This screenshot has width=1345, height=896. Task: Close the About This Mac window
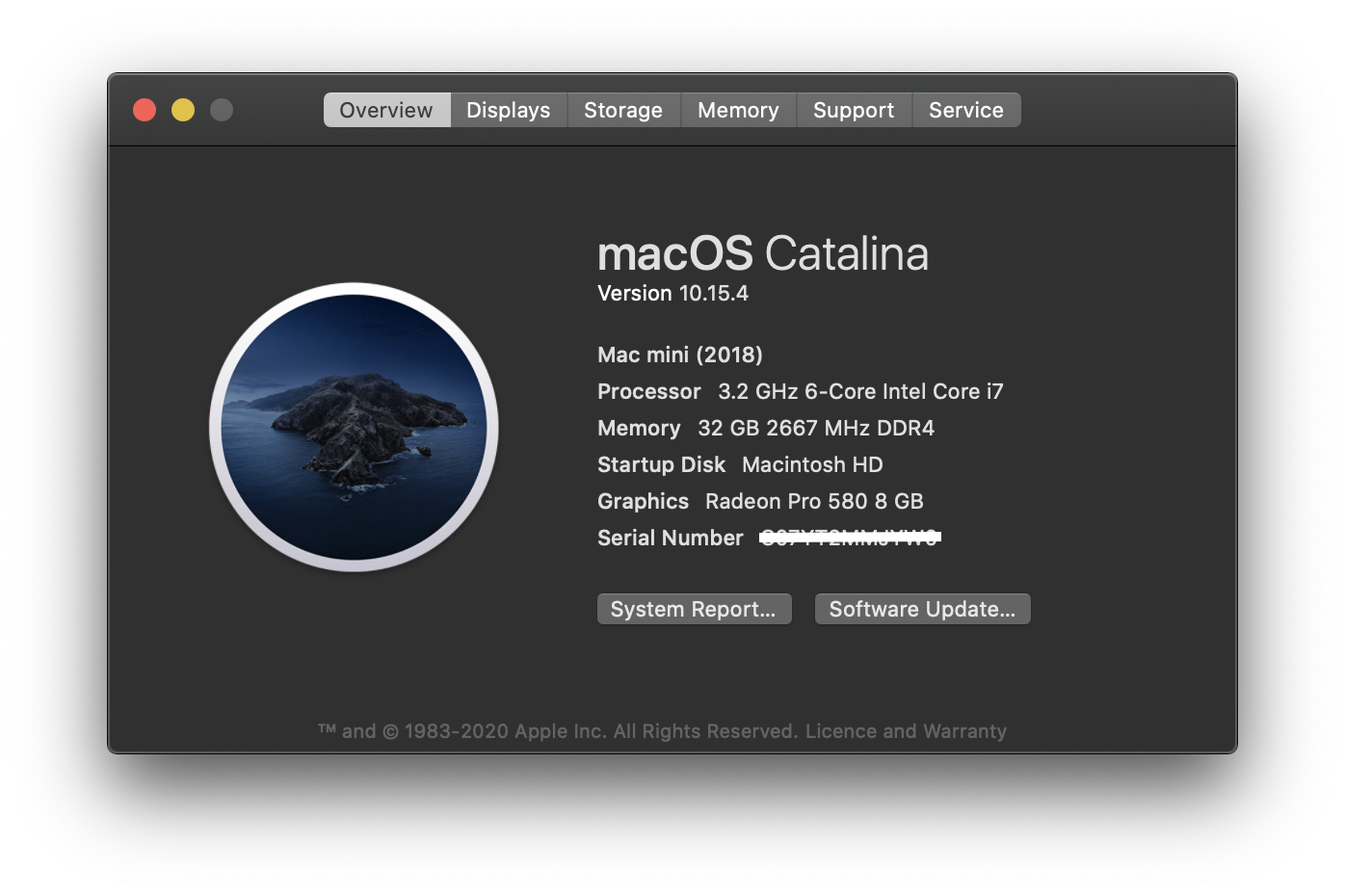pos(145,110)
